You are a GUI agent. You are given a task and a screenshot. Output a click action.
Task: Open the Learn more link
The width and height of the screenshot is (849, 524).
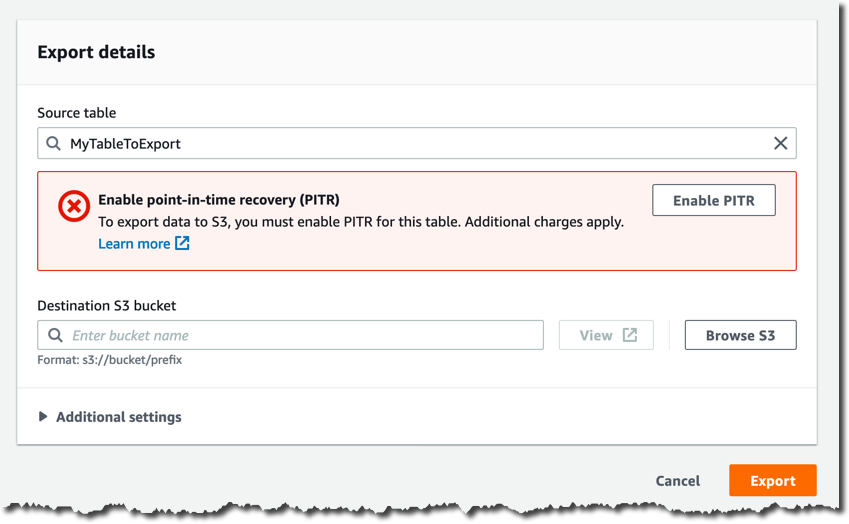point(134,244)
